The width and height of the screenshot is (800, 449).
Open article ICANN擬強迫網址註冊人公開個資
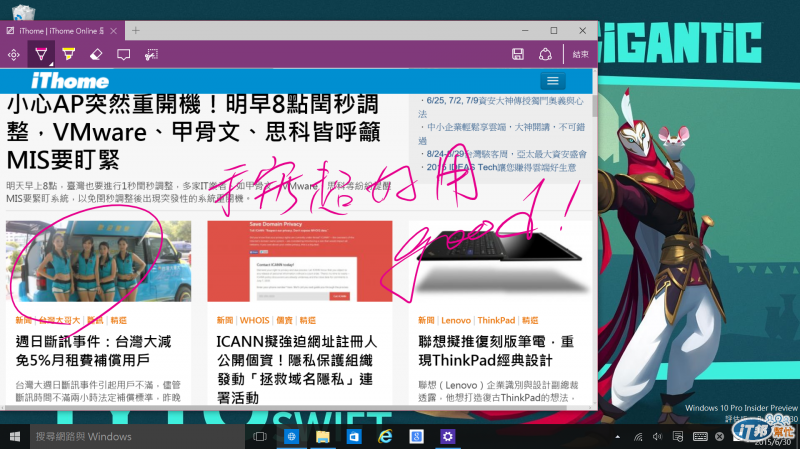point(296,369)
